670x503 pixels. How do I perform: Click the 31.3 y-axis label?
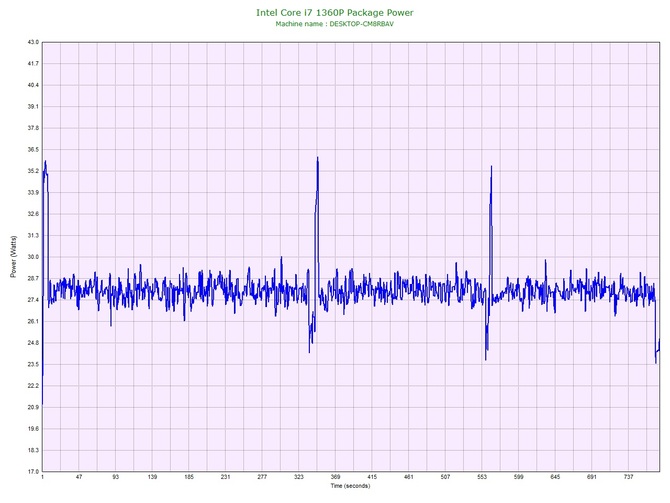(33, 235)
